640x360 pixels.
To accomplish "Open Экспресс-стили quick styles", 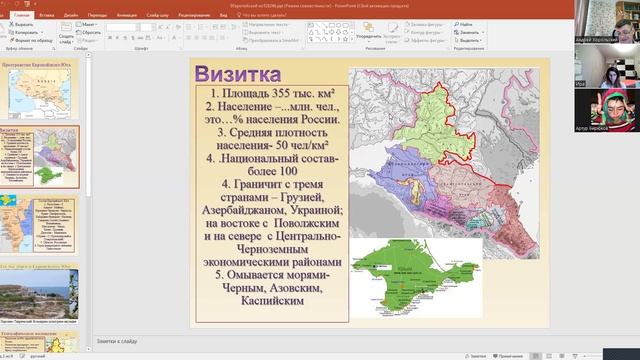I will point(392,32).
